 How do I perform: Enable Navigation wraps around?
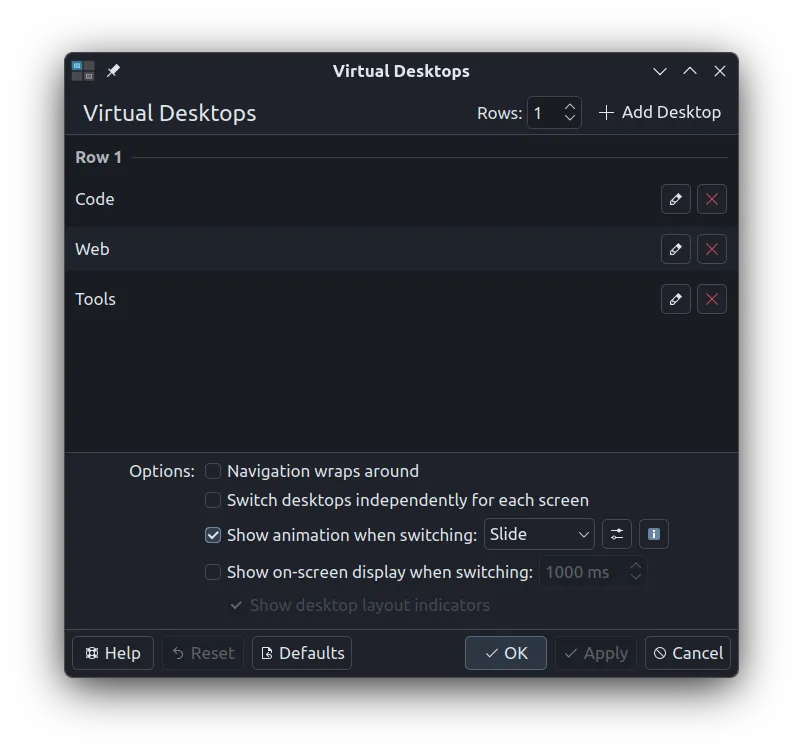pos(213,471)
